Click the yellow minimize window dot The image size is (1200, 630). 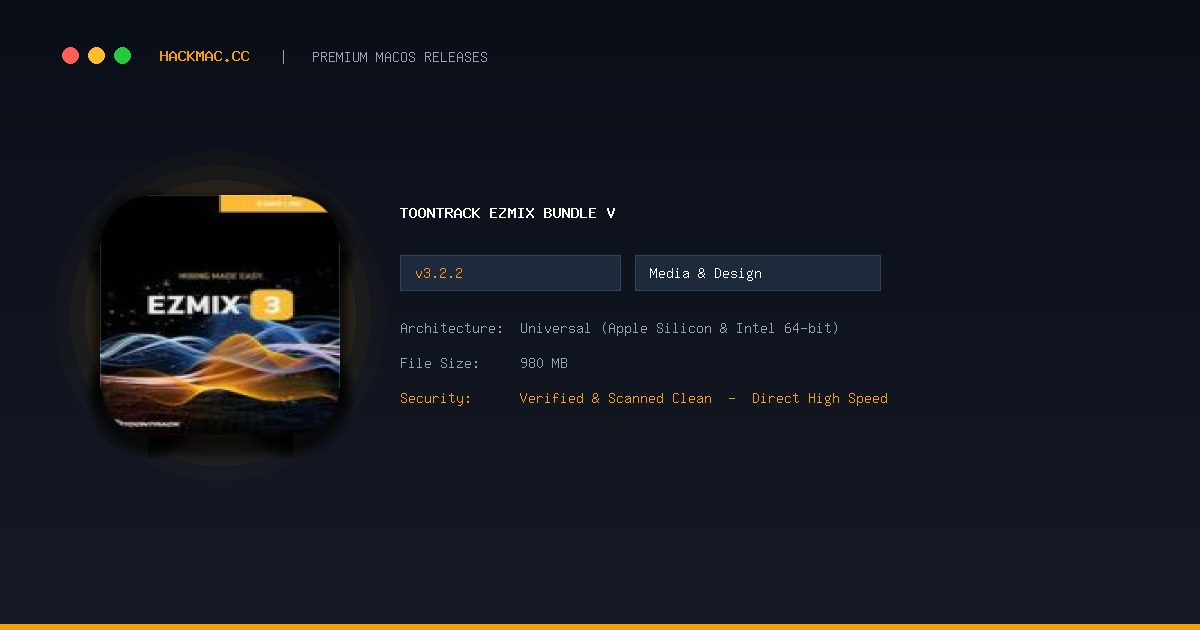click(96, 56)
